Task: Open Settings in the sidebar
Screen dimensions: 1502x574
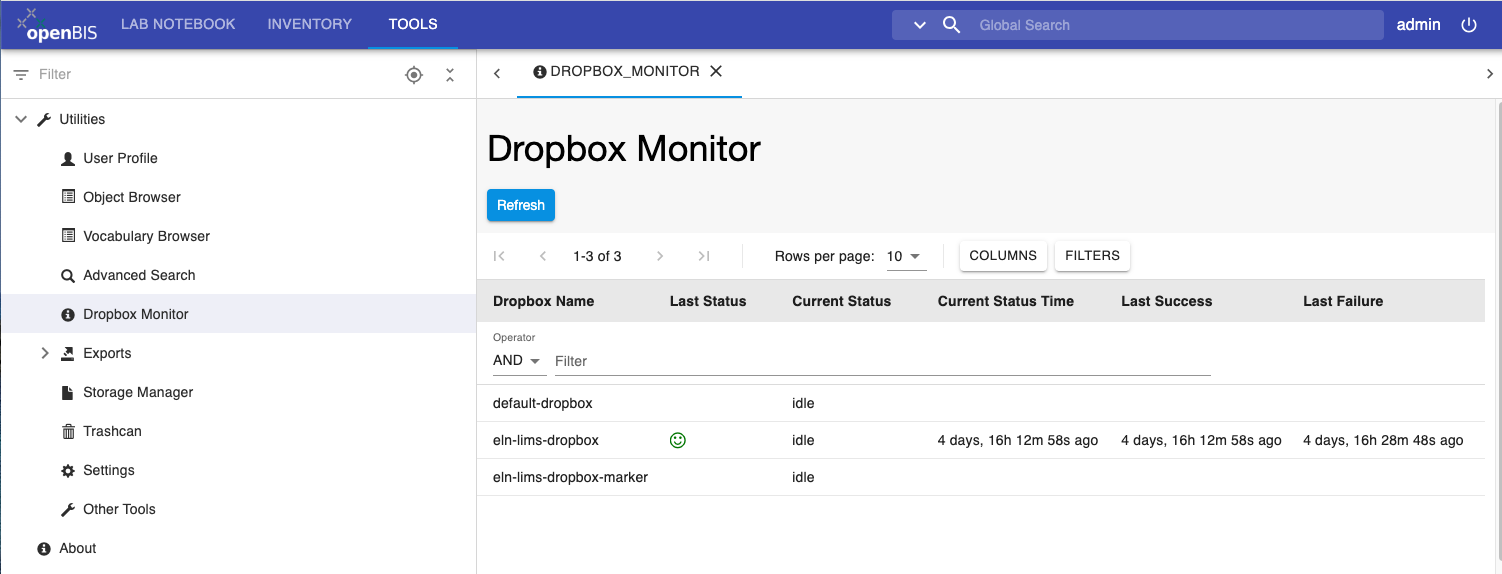Action: [x=108, y=470]
